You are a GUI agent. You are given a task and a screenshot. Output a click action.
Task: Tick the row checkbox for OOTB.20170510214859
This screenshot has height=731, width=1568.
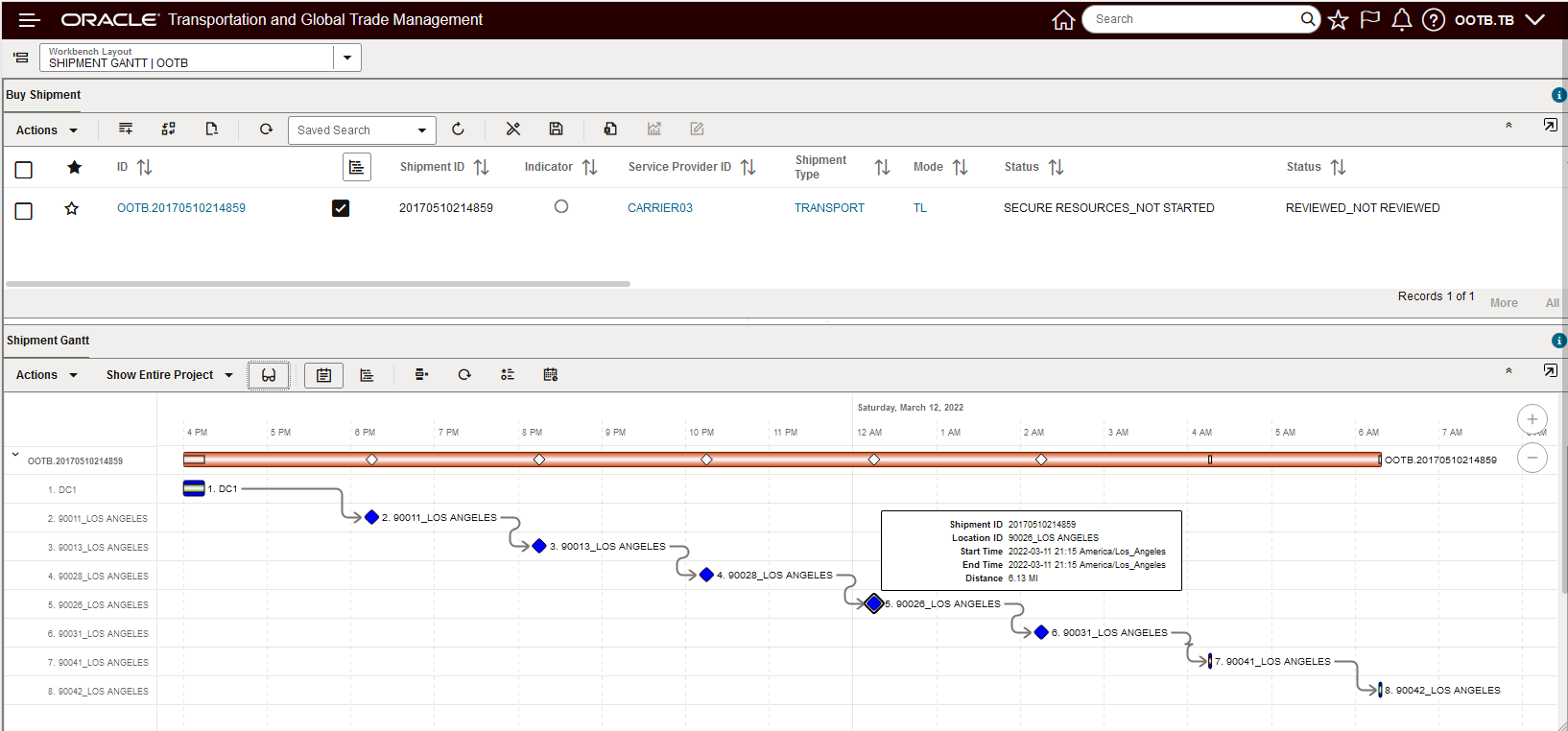(24, 211)
